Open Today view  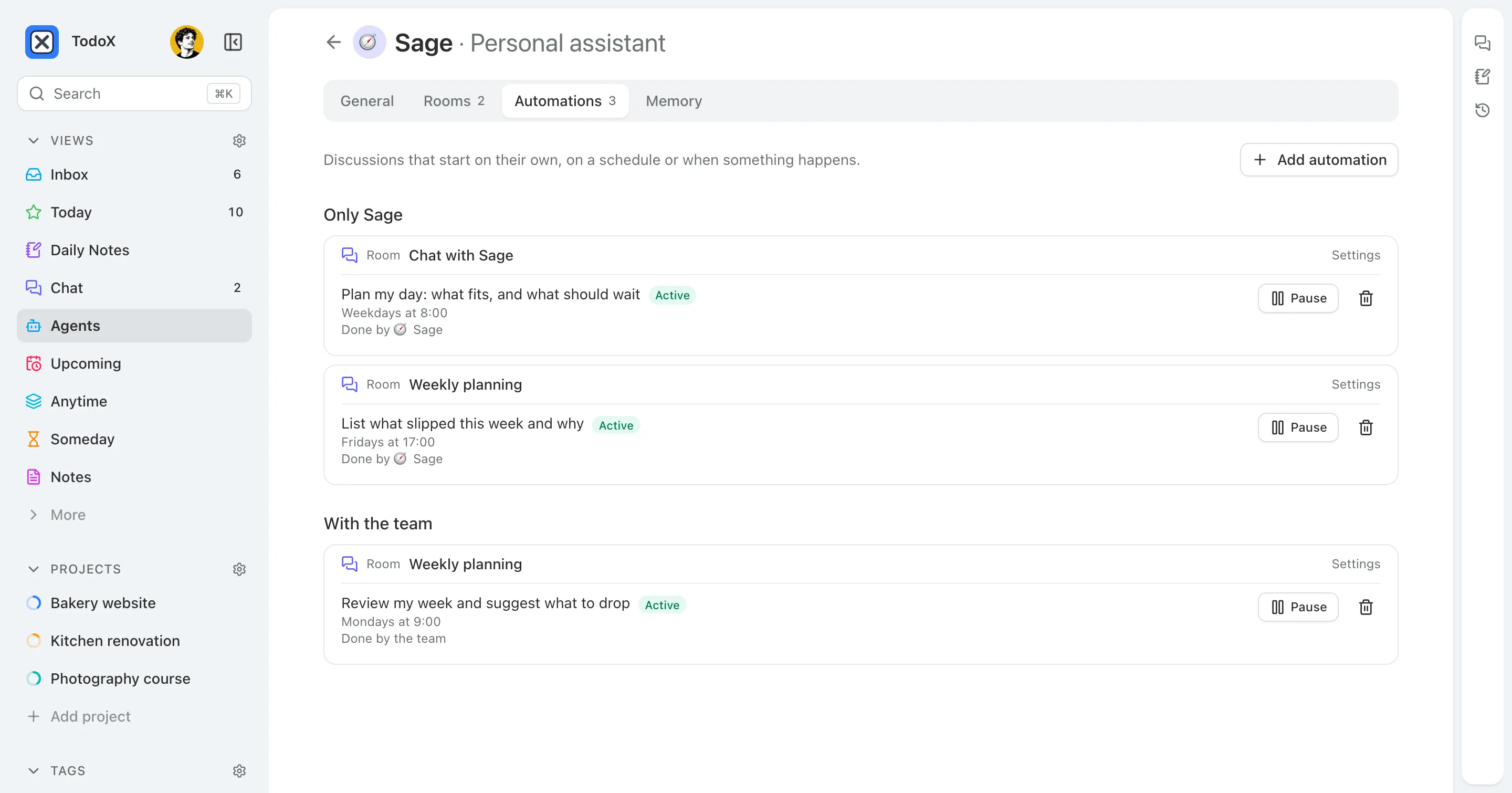tap(134, 212)
